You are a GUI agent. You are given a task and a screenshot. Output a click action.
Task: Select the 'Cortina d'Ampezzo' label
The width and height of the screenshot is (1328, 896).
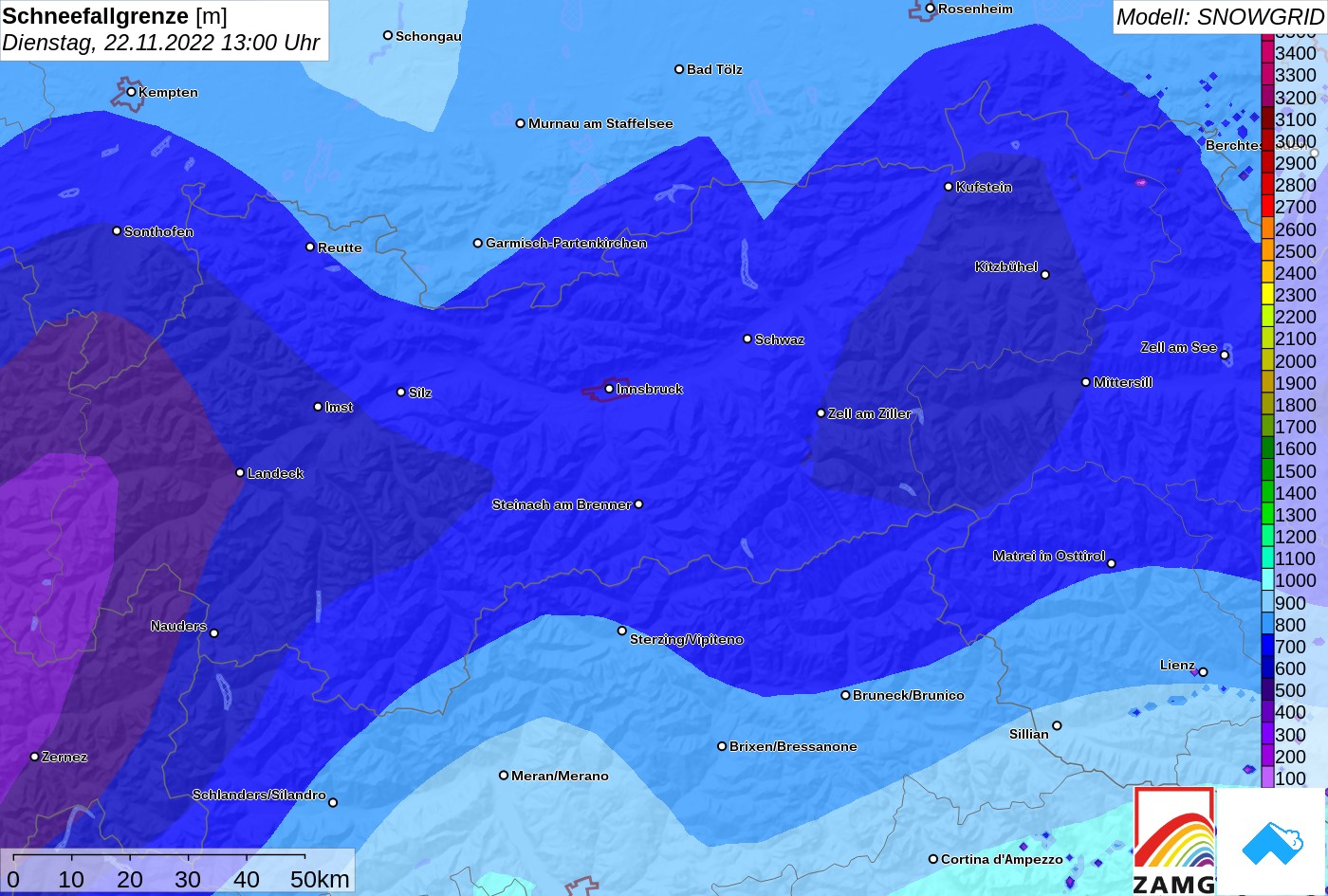(x=1002, y=859)
